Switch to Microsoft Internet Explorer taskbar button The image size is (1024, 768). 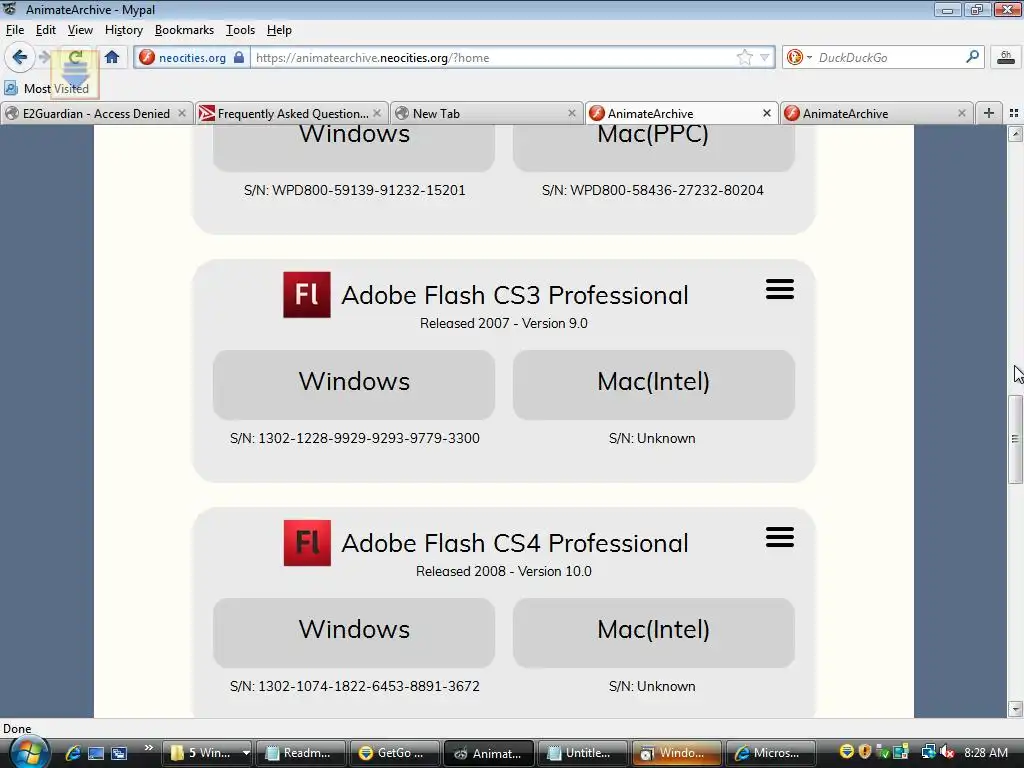click(771, 753)
